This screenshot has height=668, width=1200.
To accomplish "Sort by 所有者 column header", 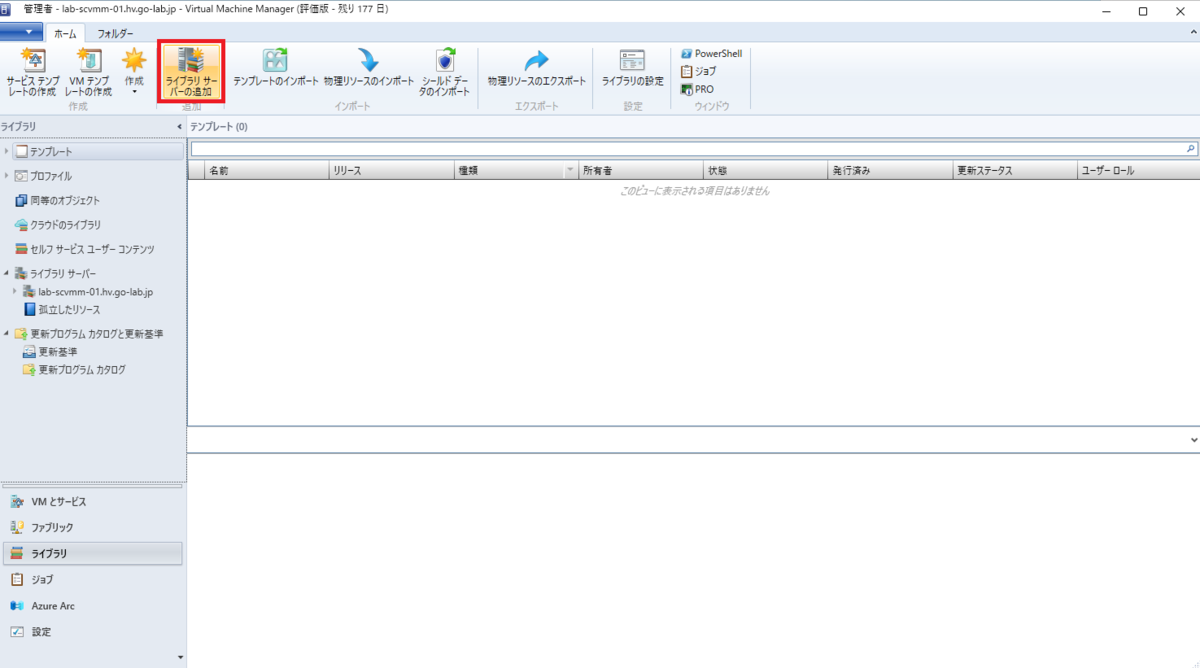I will 641,171.
